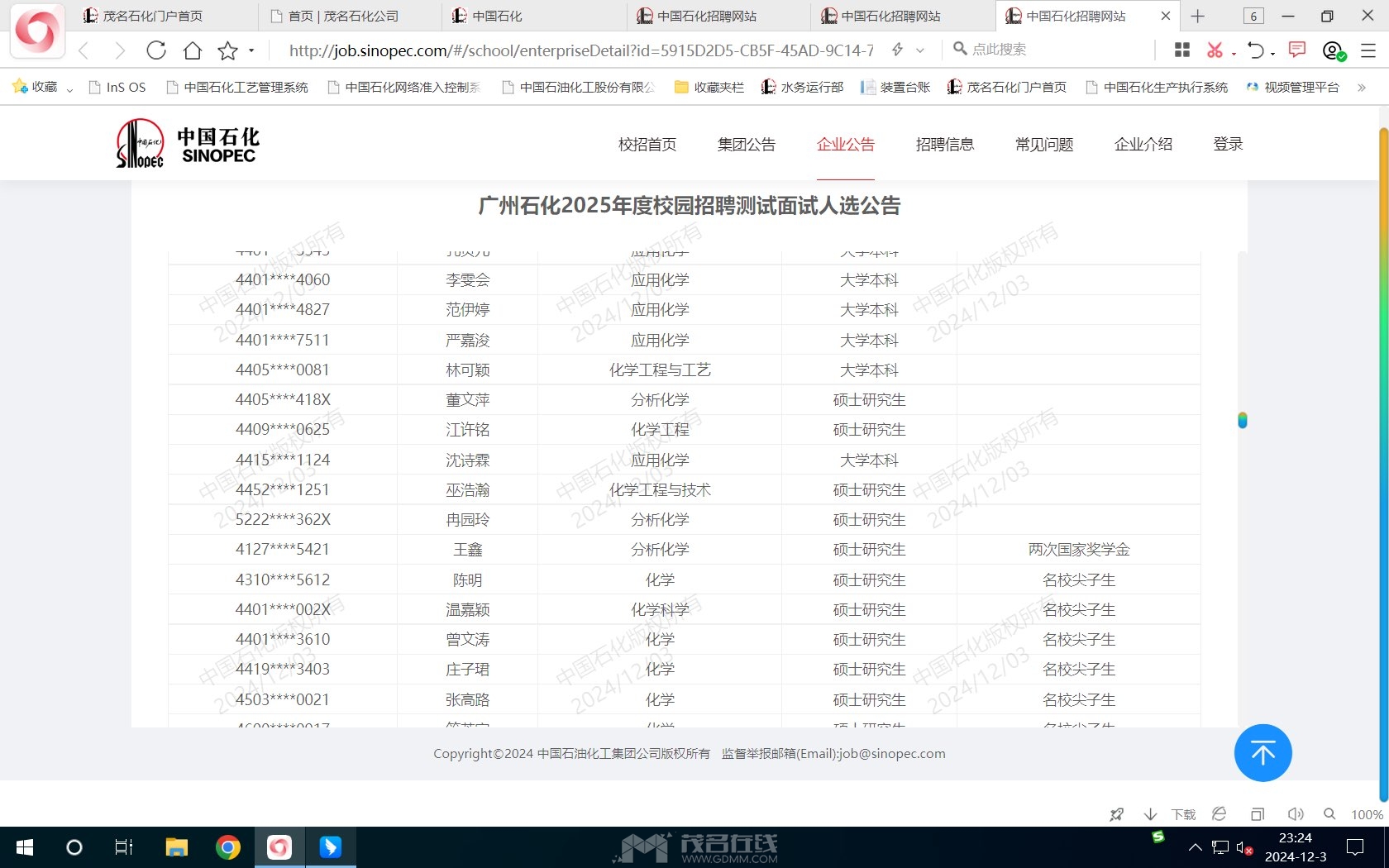
Task: Switch to the 中国石化 browser tab
Action: click(496, 16)
